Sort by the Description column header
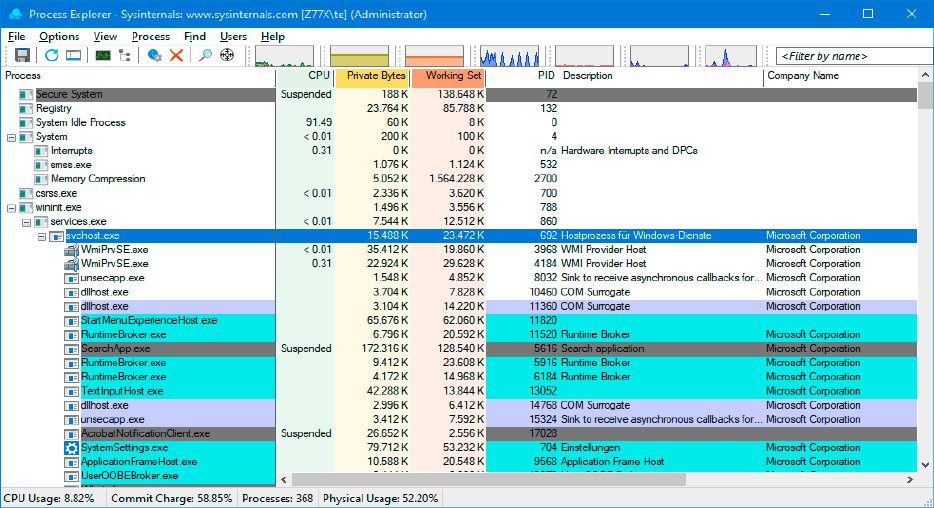This screenshot has width=934, height=508. click(661, 76)
